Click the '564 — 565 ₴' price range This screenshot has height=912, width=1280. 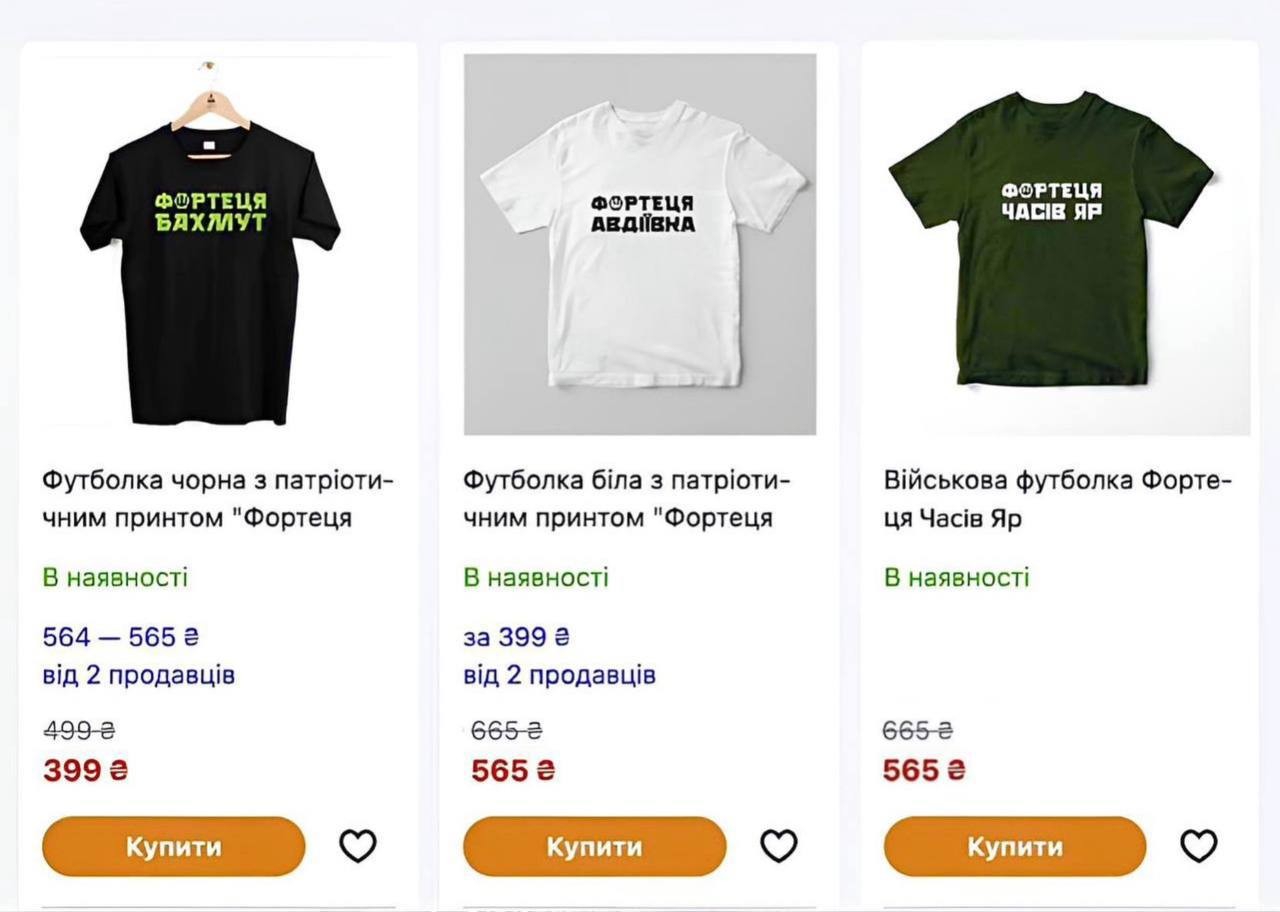click(120, 637)
